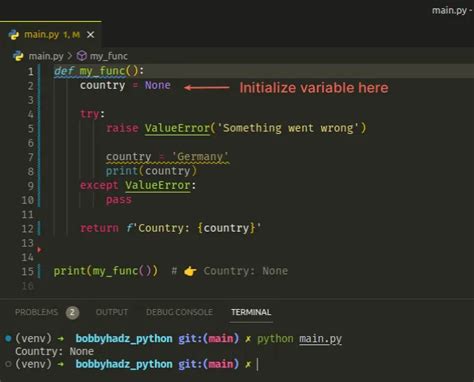
Task: Switch to the OUTPUT panel tab
Action: [112, 312]
